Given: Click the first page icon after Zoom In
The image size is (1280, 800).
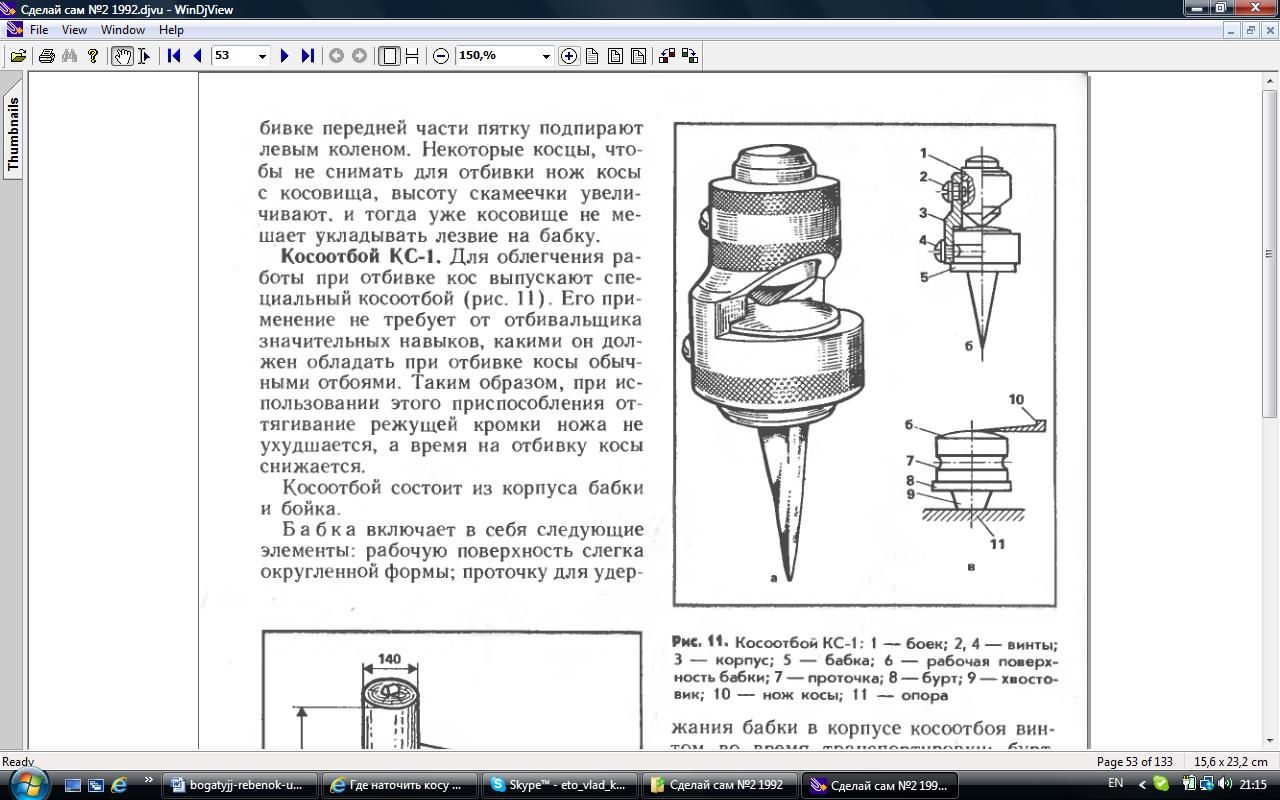Looking at the screenshot, I should tap(592, 56).
